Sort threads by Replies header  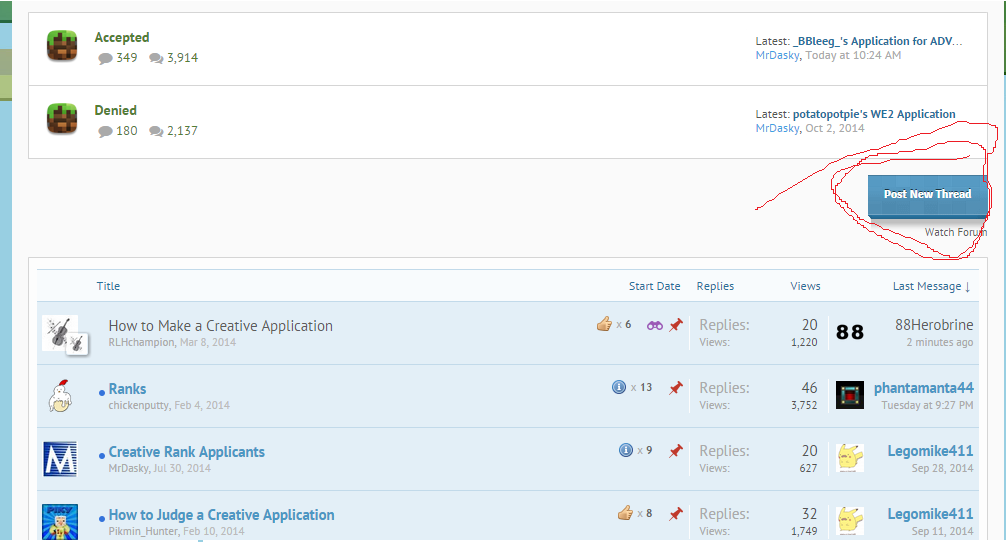pyautogui.click(x=715, y=286)
